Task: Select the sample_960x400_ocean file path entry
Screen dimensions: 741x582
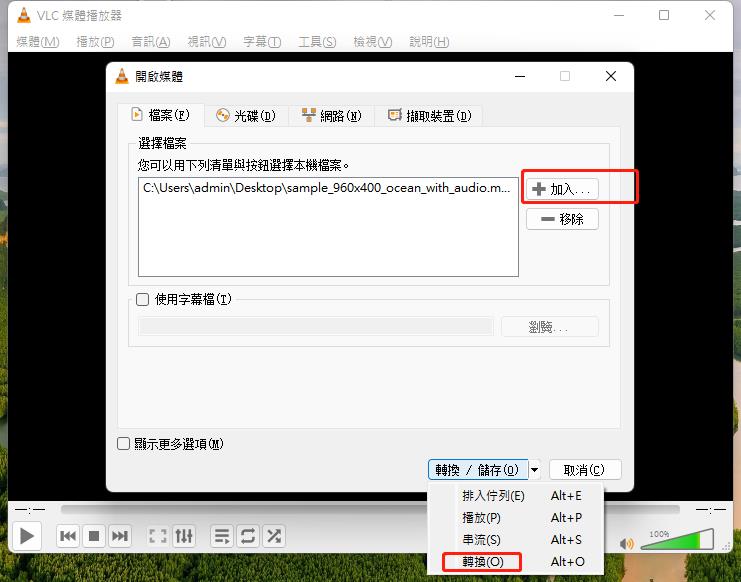Action: coord(327,188)
